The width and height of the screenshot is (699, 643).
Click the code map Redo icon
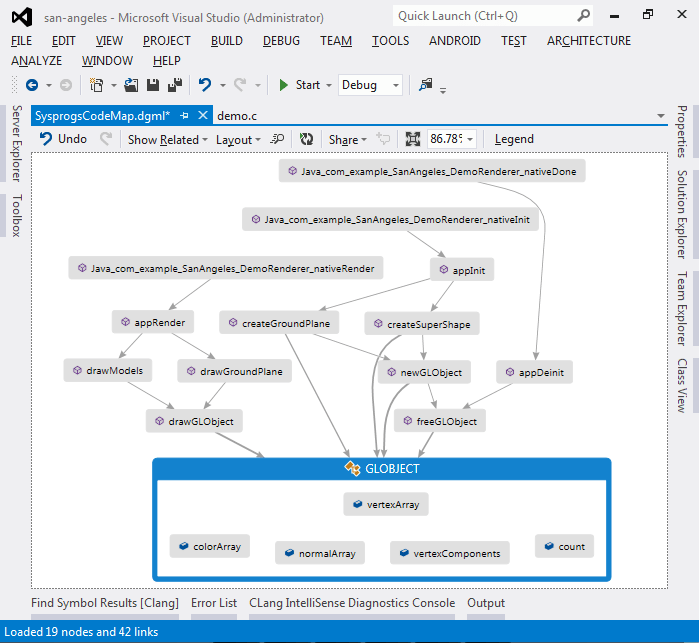106,139
